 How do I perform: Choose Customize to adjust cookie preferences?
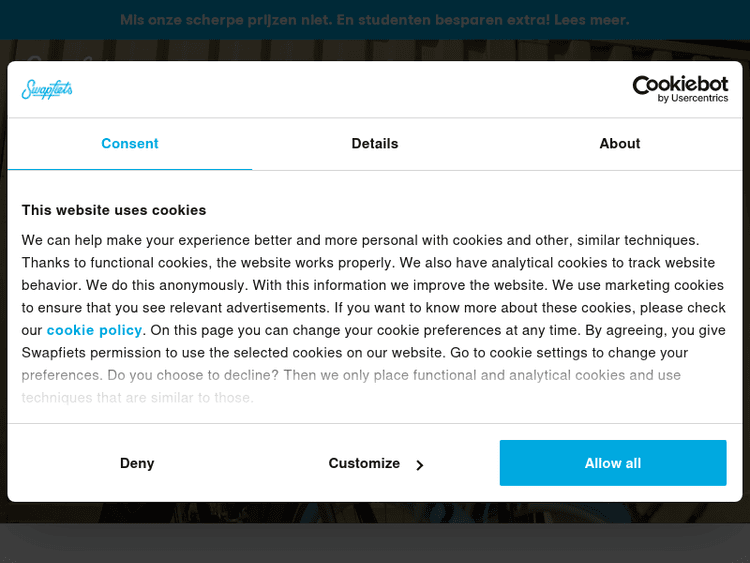(x=364, y=463)
